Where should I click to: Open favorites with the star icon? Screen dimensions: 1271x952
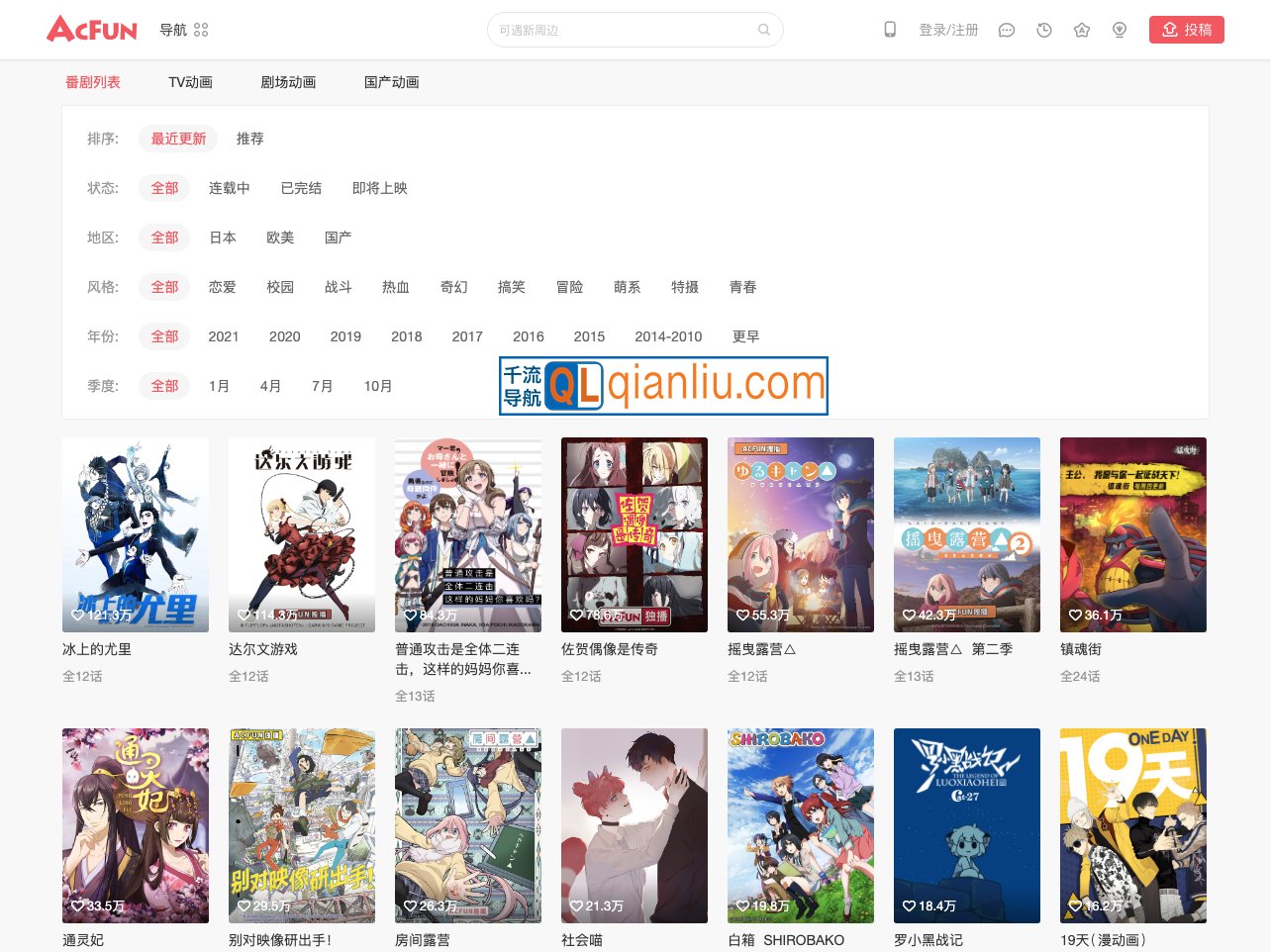(1081, 30)
